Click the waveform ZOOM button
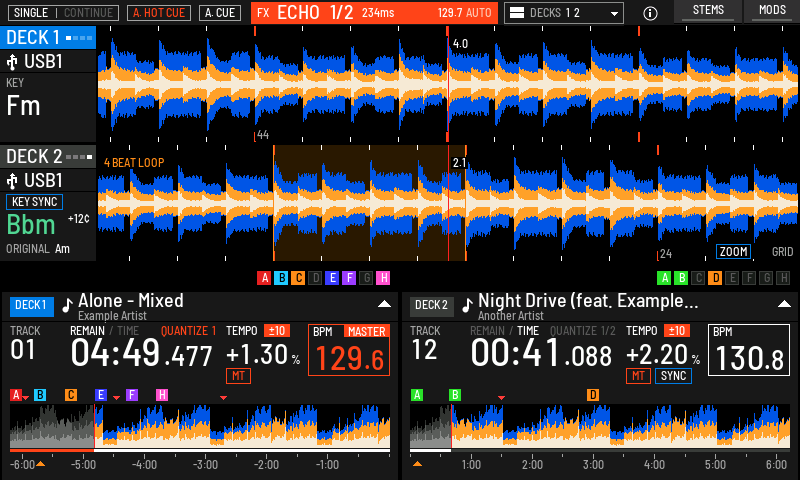Image resolution: width=800 pixels, height=480 pixels. coord(733,252)
